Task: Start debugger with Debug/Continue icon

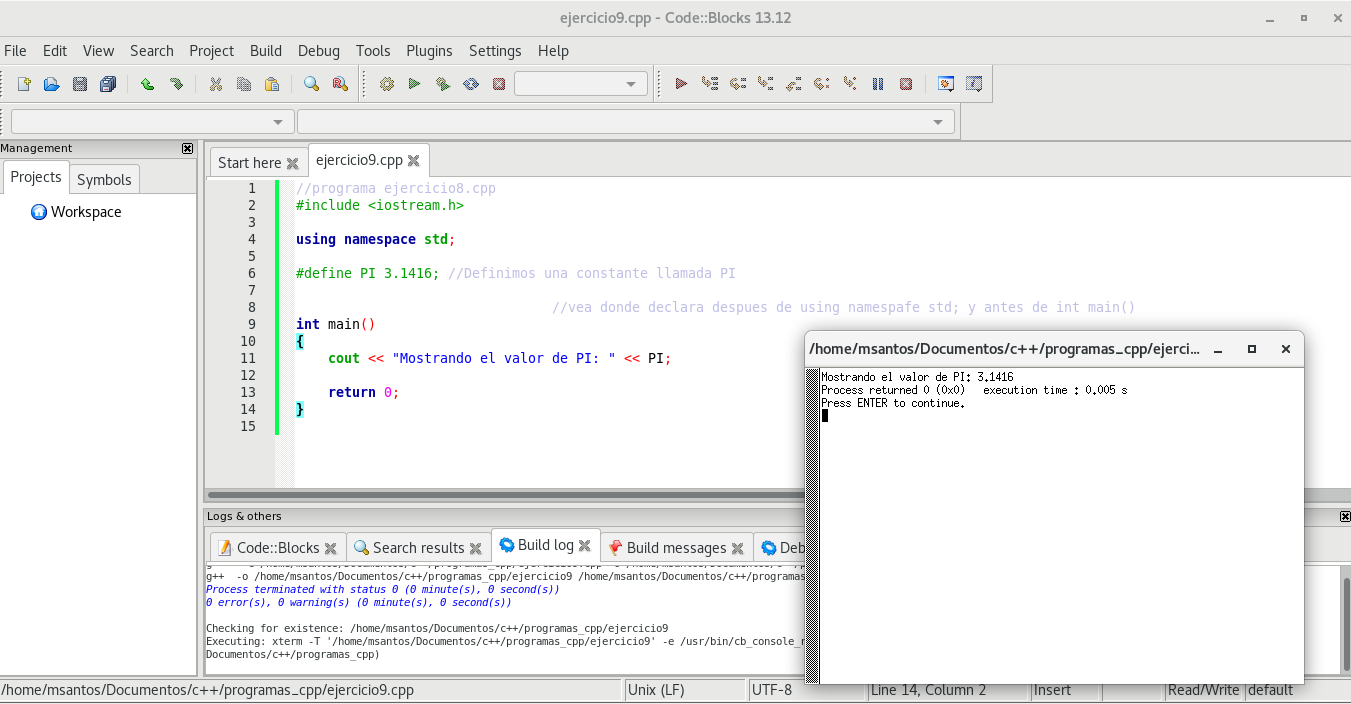Action: (x=681, y=84)
